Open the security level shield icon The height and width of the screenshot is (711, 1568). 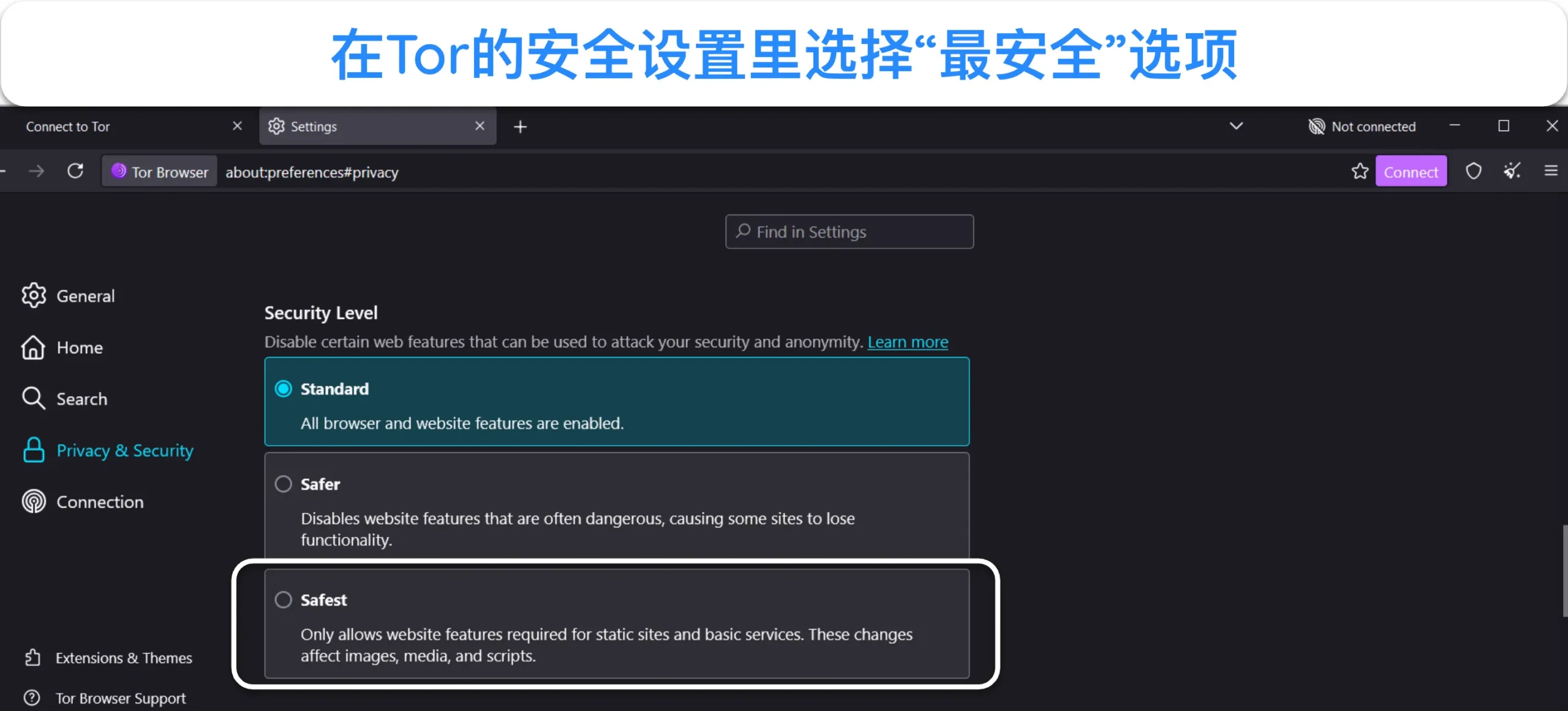1474,171
